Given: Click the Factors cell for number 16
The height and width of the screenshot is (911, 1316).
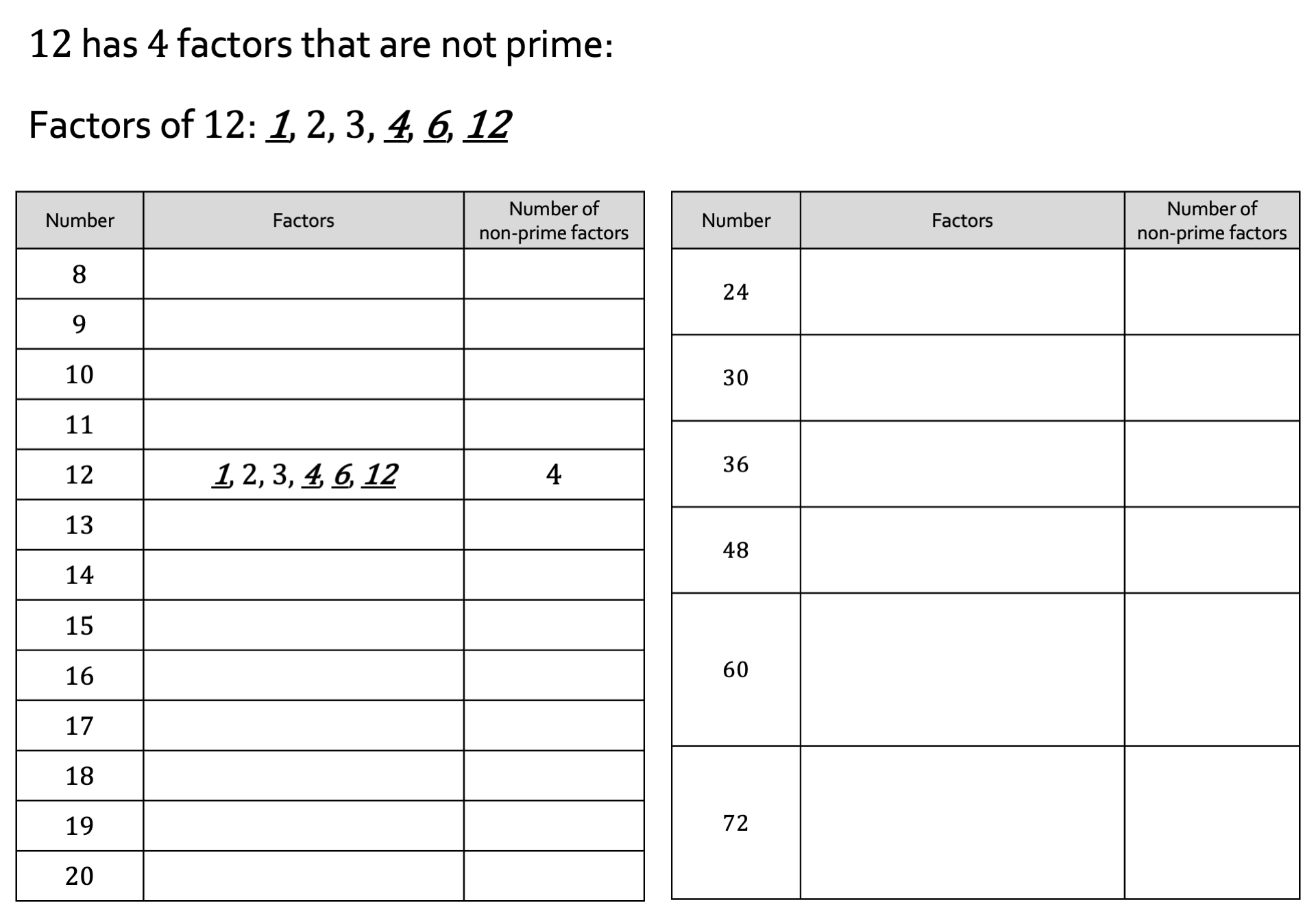Looking at the screenshot, I should click(x=304, y=675).
